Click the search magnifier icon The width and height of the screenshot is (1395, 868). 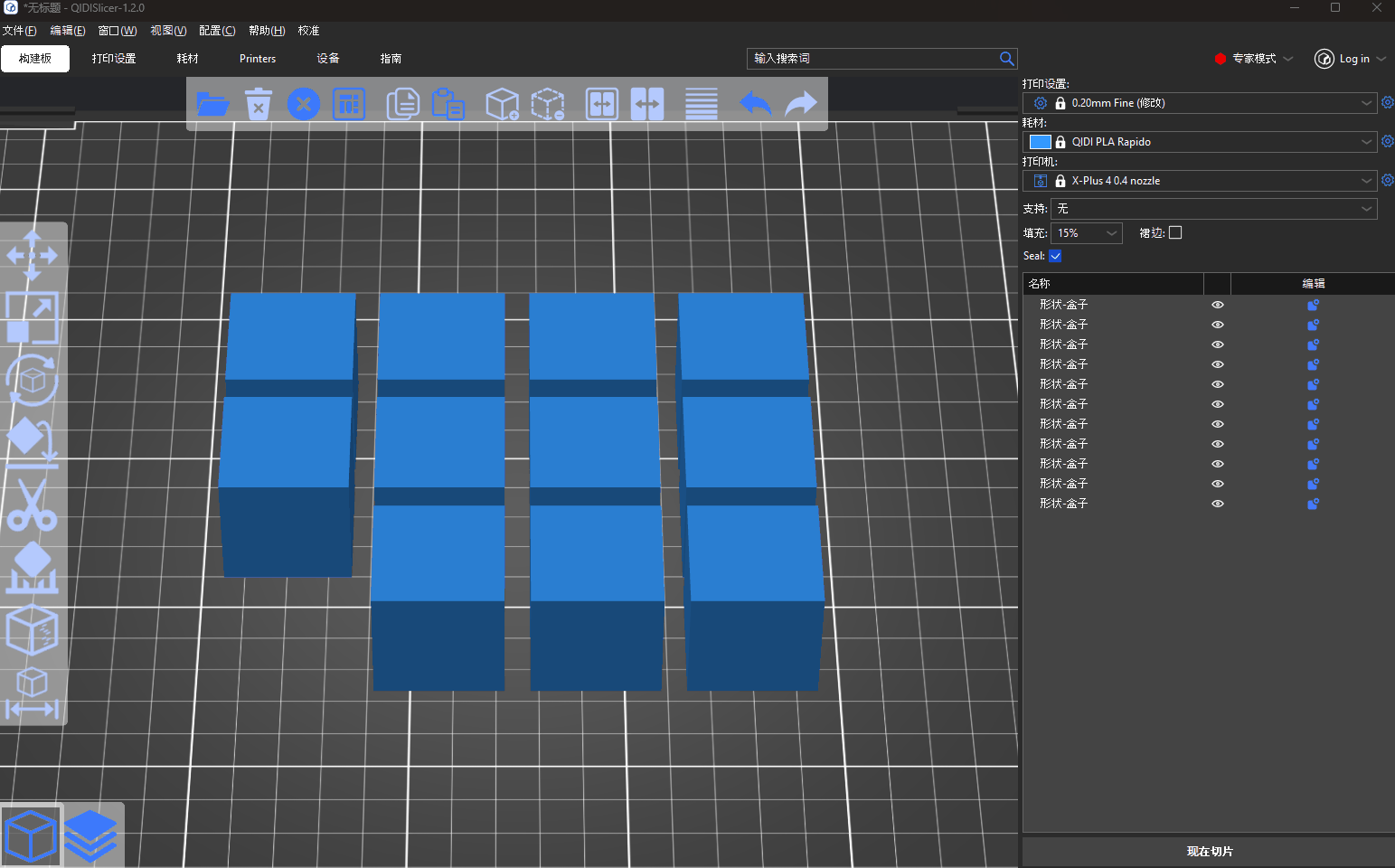(1006, 59)
